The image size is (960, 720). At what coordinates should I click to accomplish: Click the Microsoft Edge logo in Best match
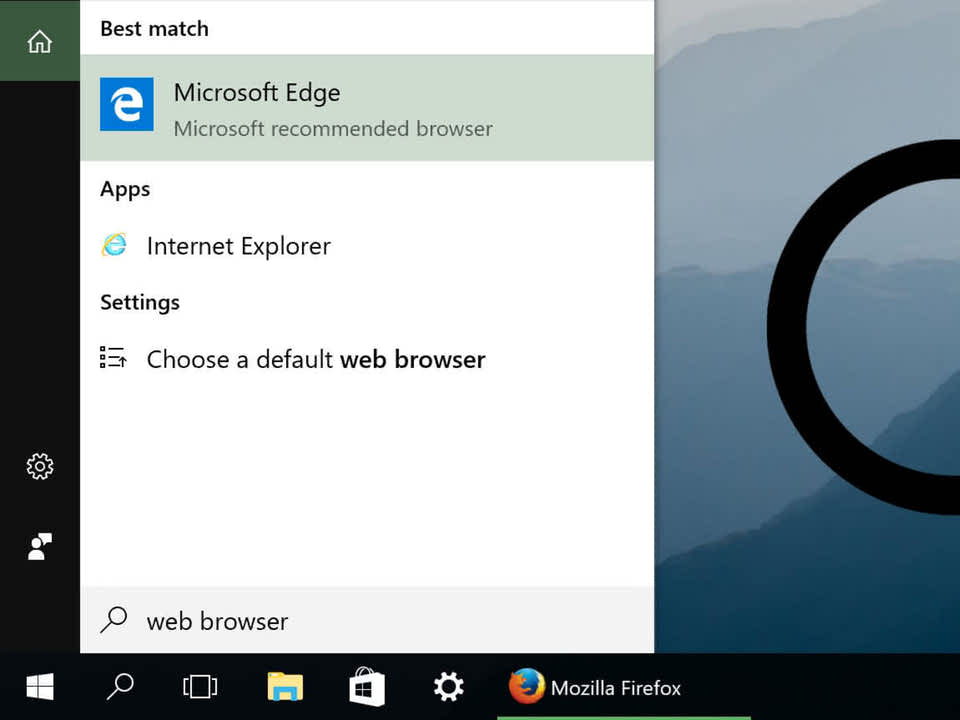click(x=126, y=105)
